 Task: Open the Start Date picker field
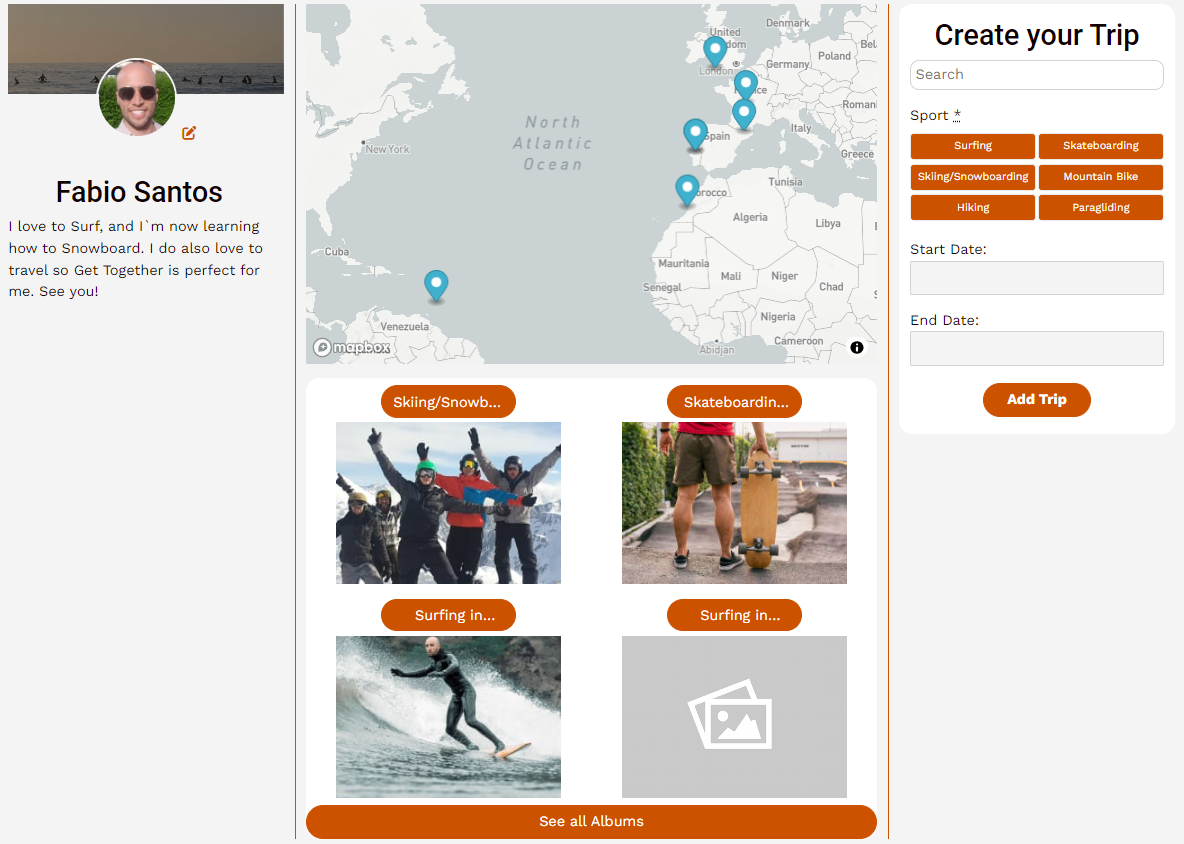point(1036,278)
